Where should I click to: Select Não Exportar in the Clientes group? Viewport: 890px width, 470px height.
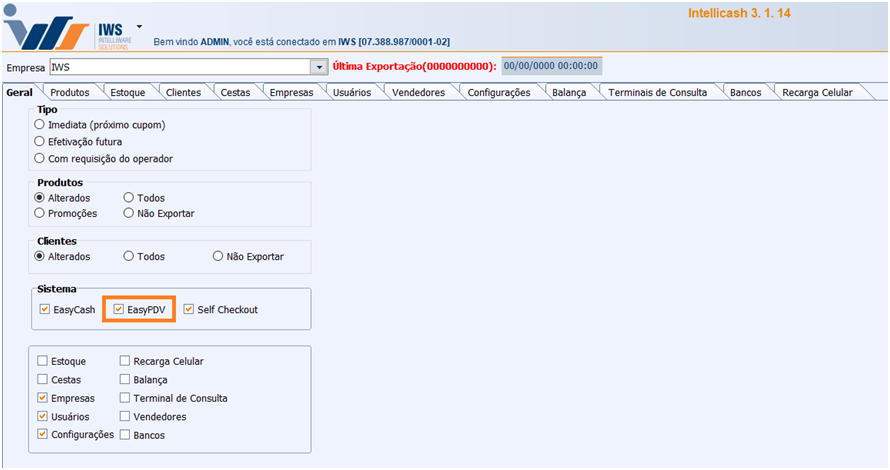[218, 256]
